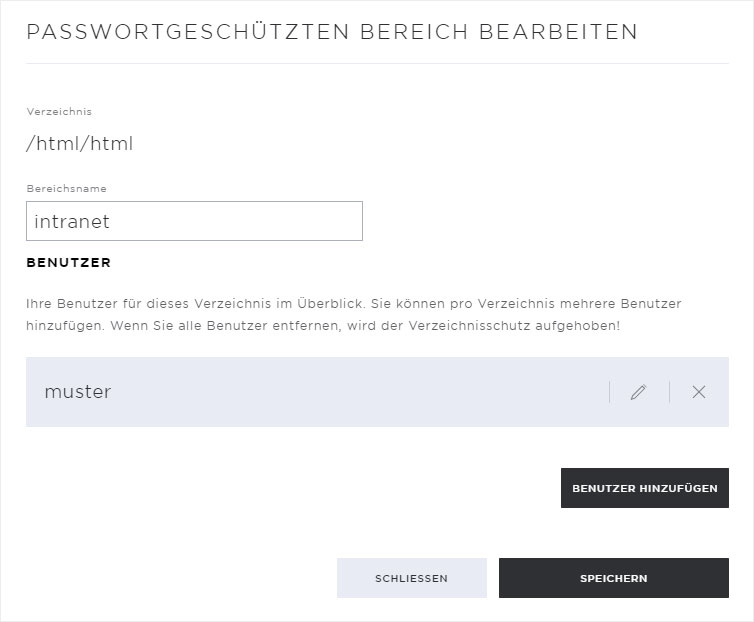Click the BENUTZER section heading
This screenshot has height=622, width=754.
[69, 263]
